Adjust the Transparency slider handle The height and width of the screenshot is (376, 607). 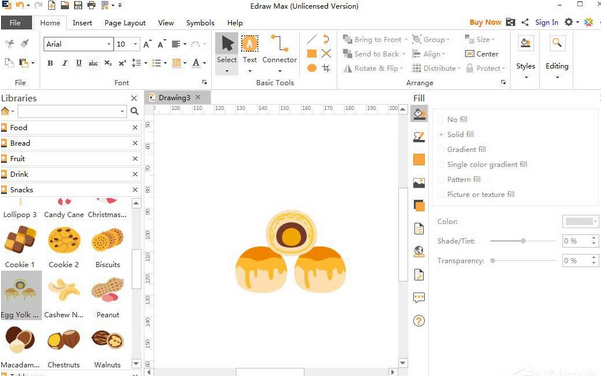[492, 261]
